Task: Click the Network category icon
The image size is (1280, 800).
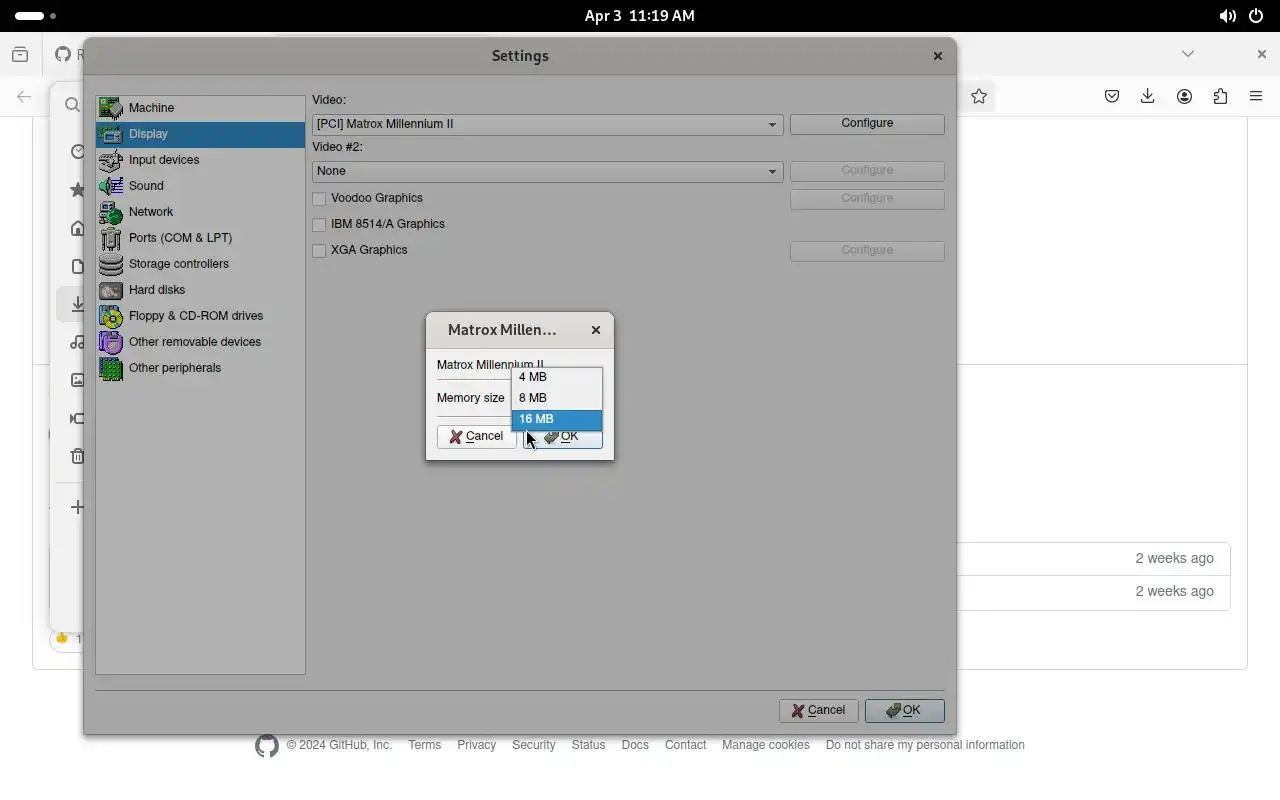Action: click(x=111, y=212)
